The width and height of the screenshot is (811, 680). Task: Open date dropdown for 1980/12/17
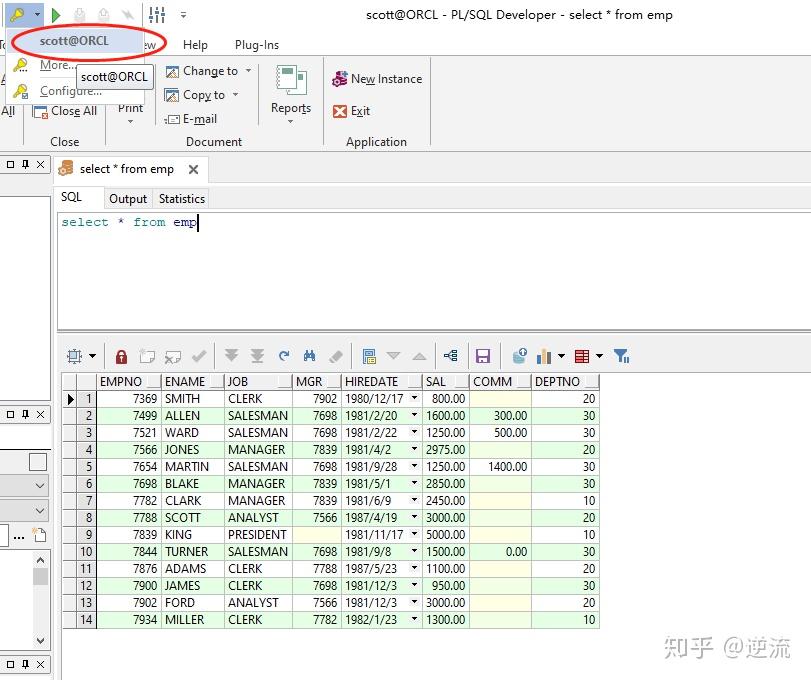(414, 398)
